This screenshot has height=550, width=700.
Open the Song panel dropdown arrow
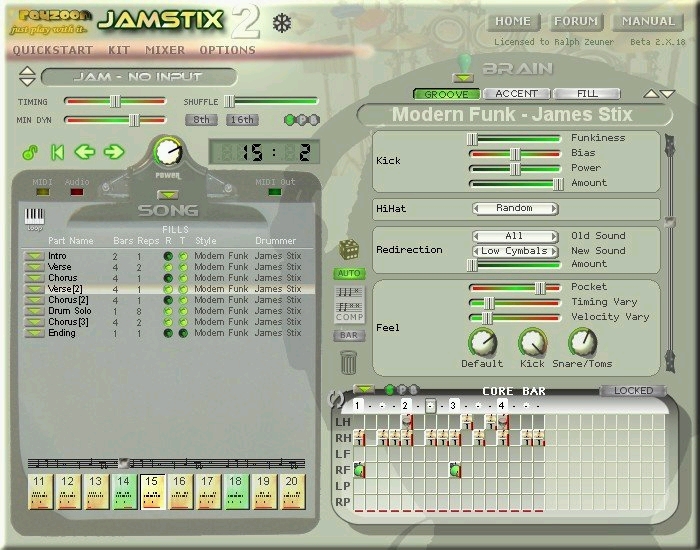pos(168,195)
